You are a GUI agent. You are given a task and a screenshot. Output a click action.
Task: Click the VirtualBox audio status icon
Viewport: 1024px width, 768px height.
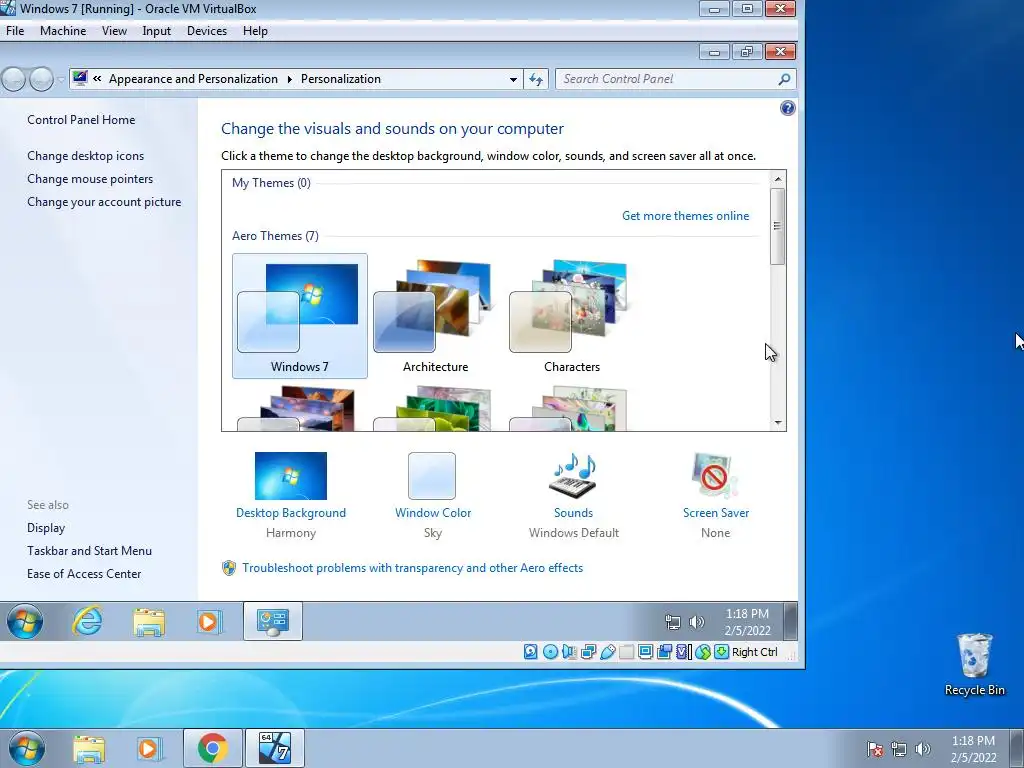tap(569, 652)
